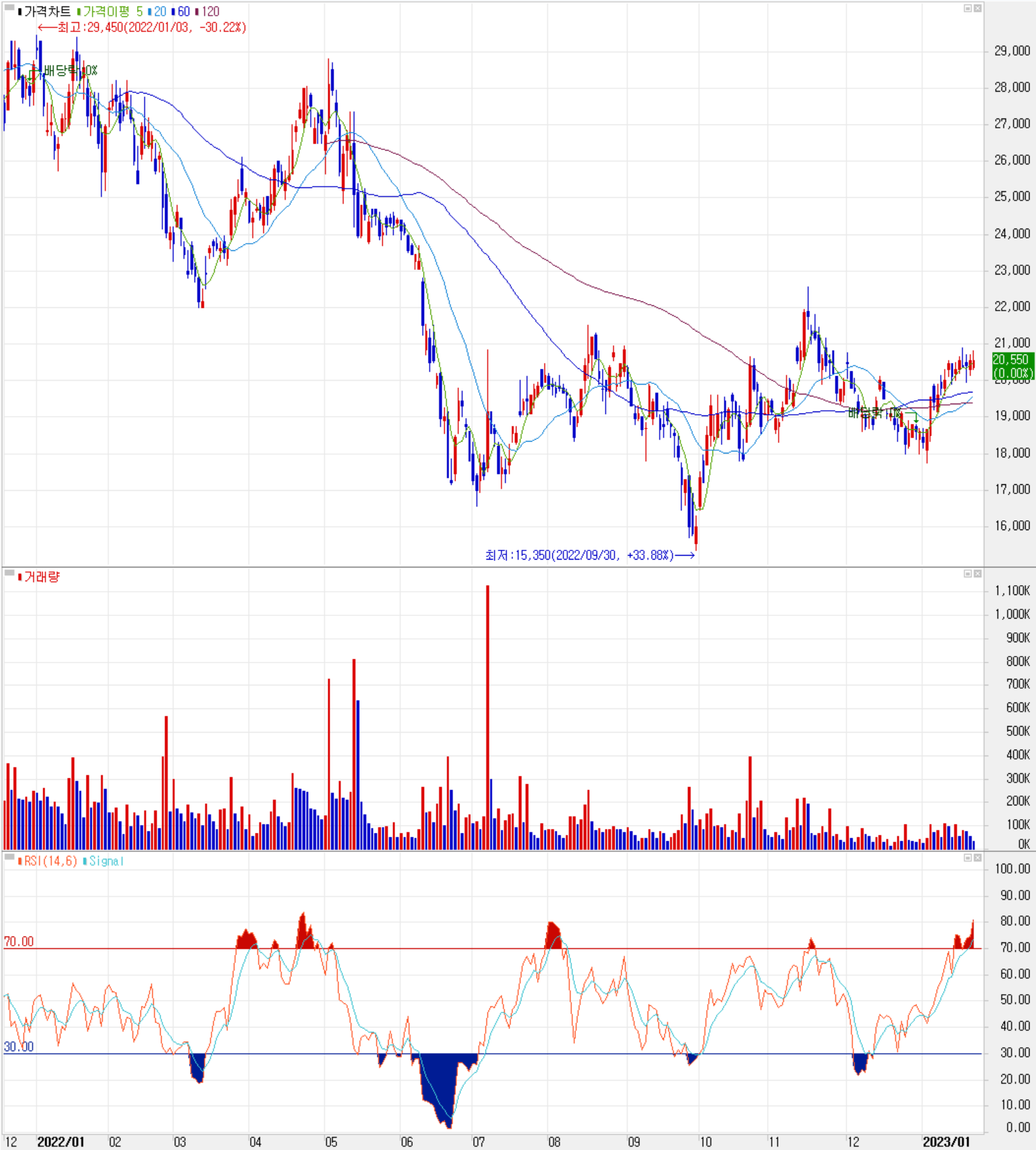Select the 120-day moving average legend
The width and height of the screenshot is (1036, 1150).
(208, 12)
